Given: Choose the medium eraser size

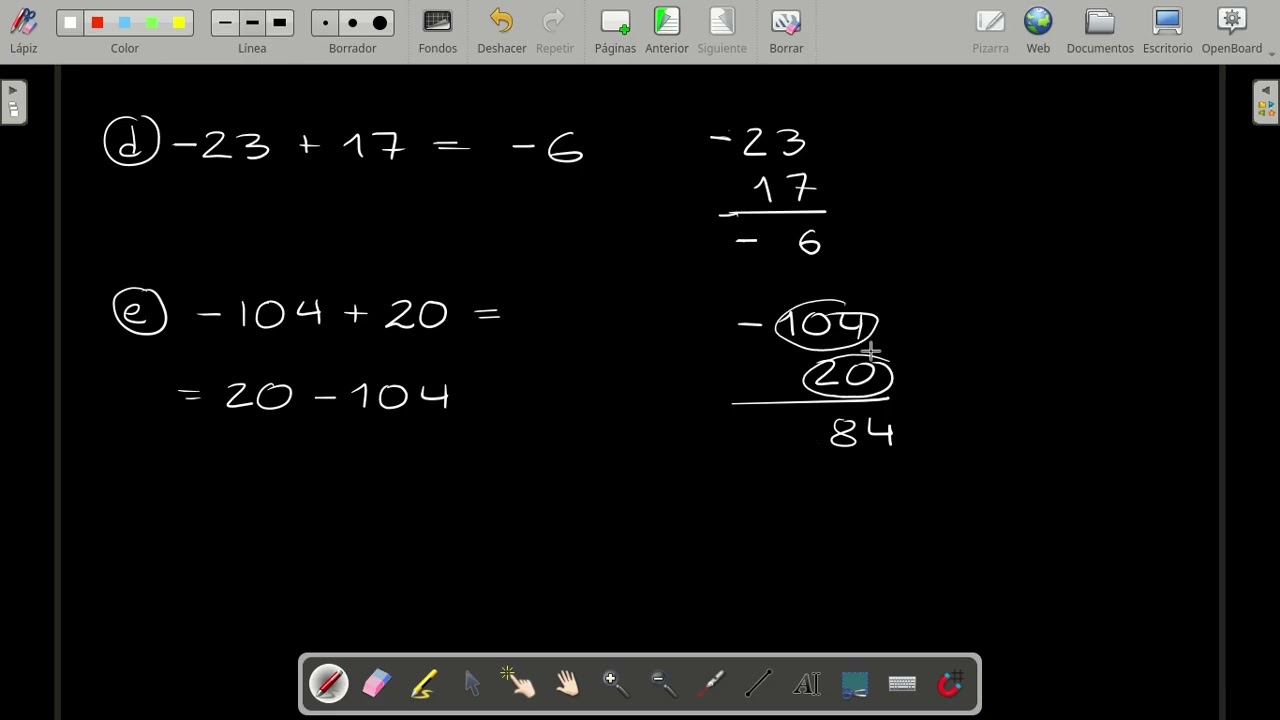Looking at the screenshot, I should point(352,23).
